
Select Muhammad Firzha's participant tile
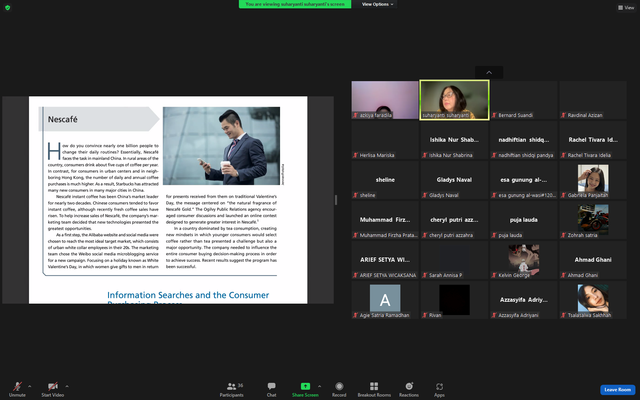[x=385, y=220]
